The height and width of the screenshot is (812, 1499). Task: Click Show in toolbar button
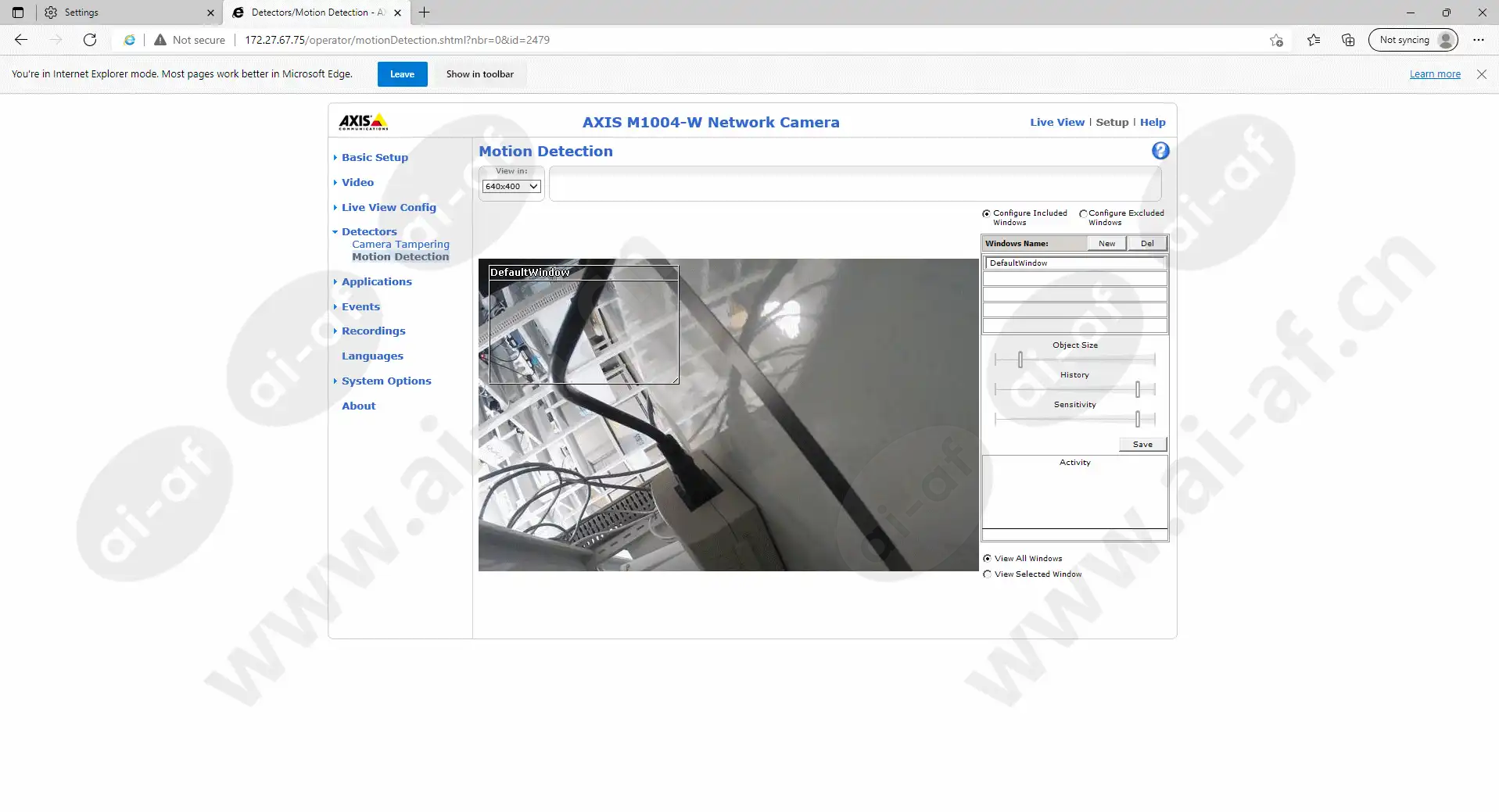click(480, 74)
